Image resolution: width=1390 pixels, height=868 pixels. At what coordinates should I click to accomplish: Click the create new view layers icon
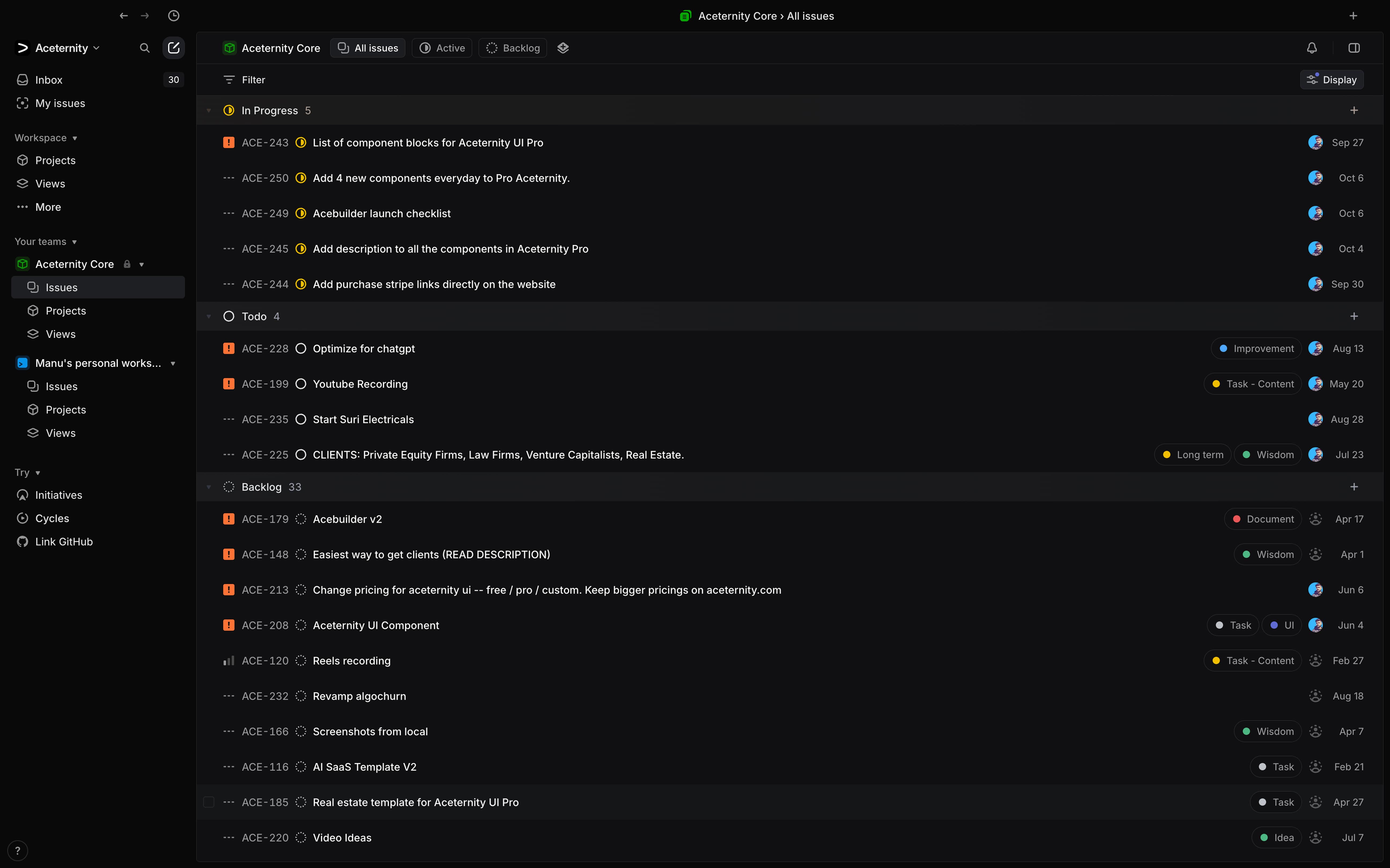coord(563,48)
